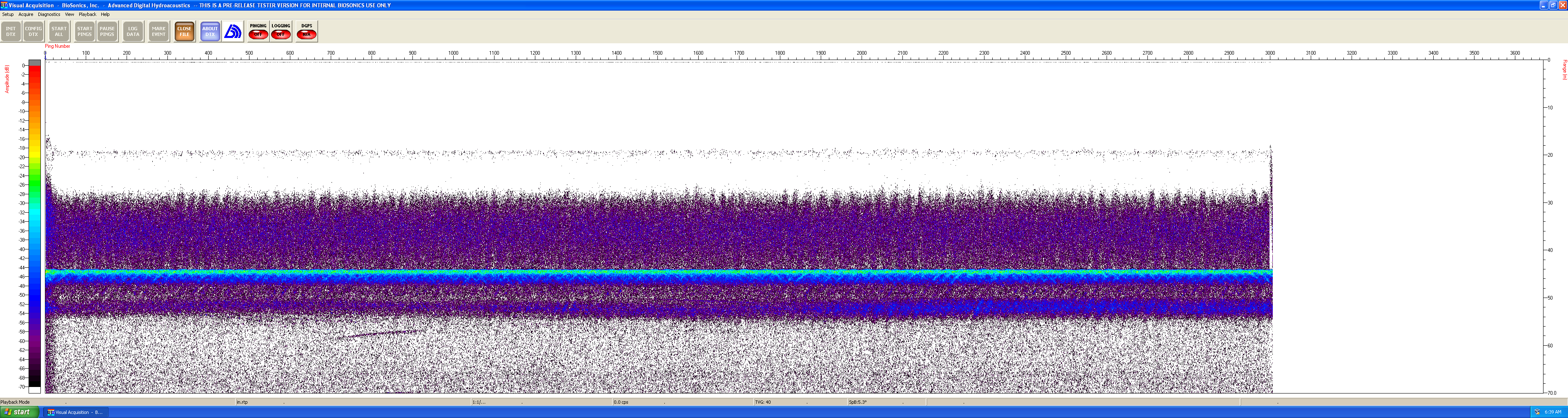The height and width of the screenshot is (418, 1568).
Task: Click the 'SpB:5.3°' status bar entry
Action: (x=857, y=402)
